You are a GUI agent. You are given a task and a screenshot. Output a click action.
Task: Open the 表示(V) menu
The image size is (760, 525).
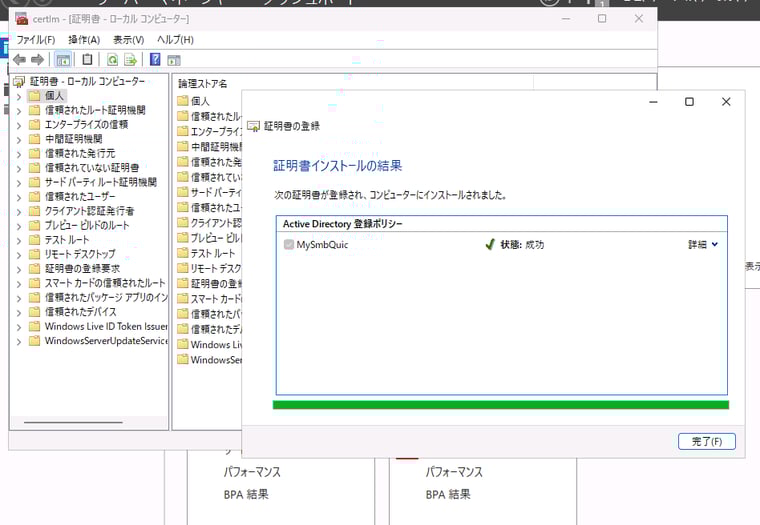128,39
